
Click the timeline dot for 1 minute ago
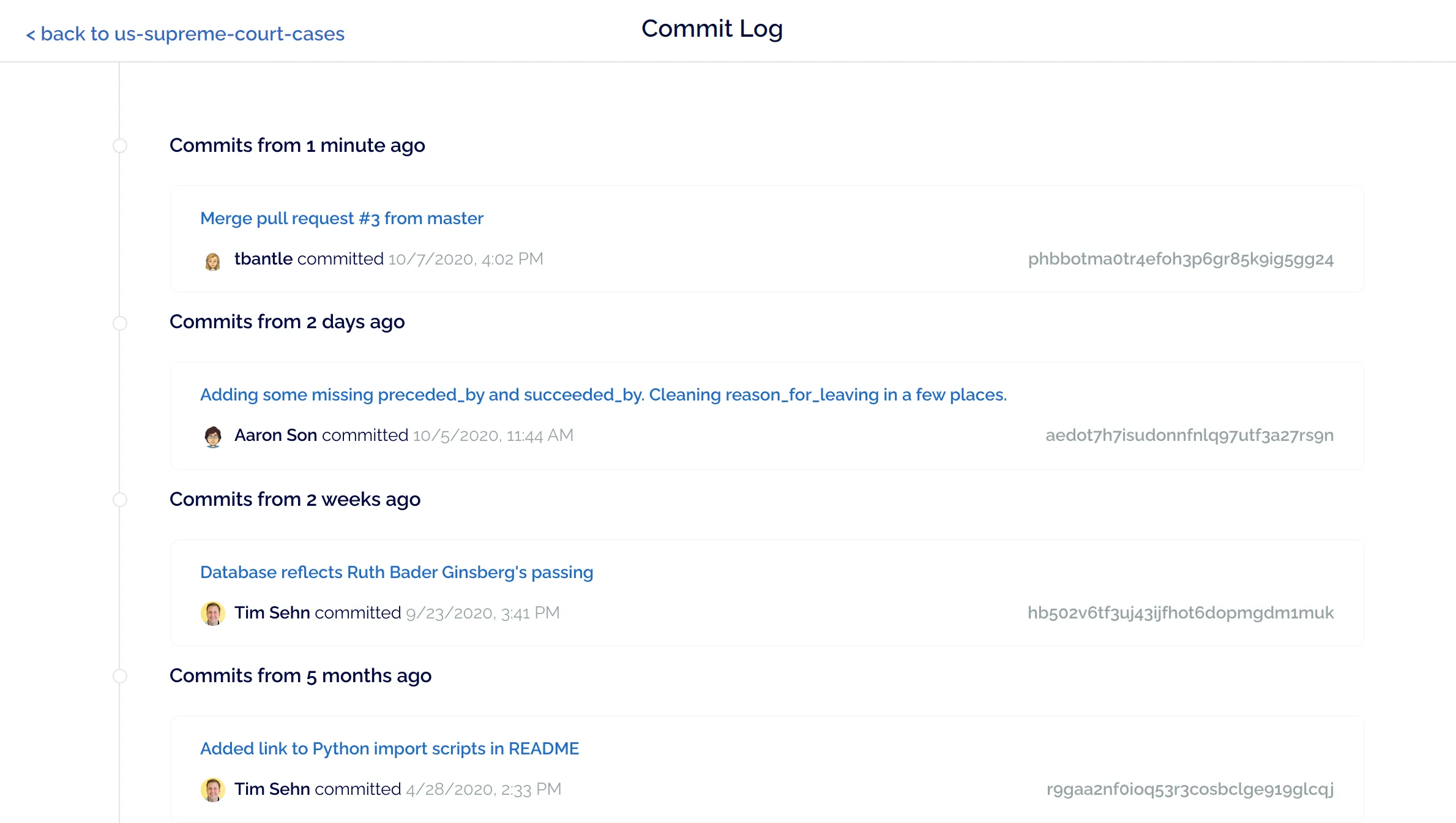click(120, 146)
